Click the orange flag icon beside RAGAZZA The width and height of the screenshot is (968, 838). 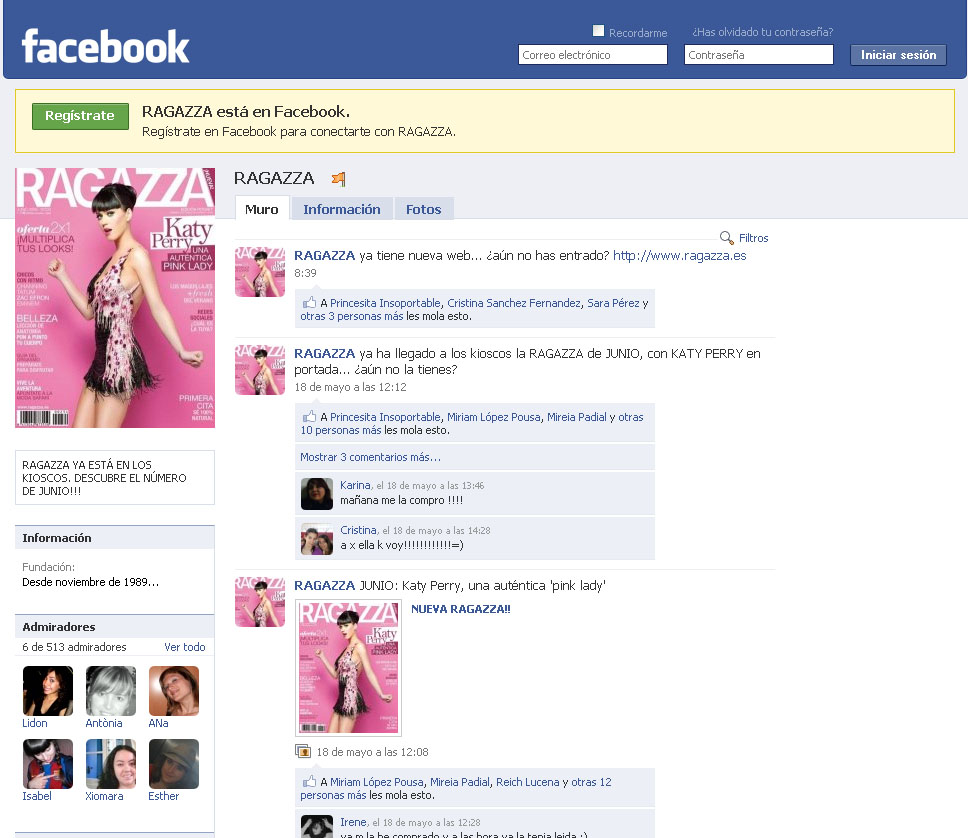point(338,179)
